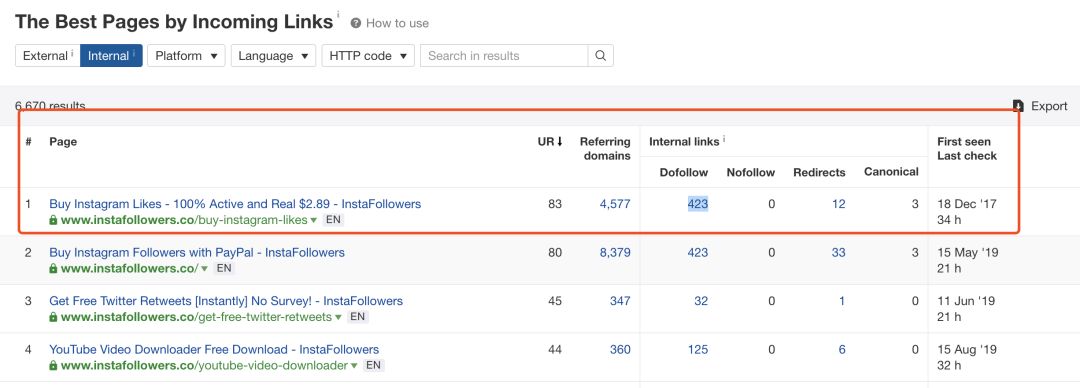Click lock icon next to youtube-video-downloader URL
The image size is (1080, 388).
[53, 366]
